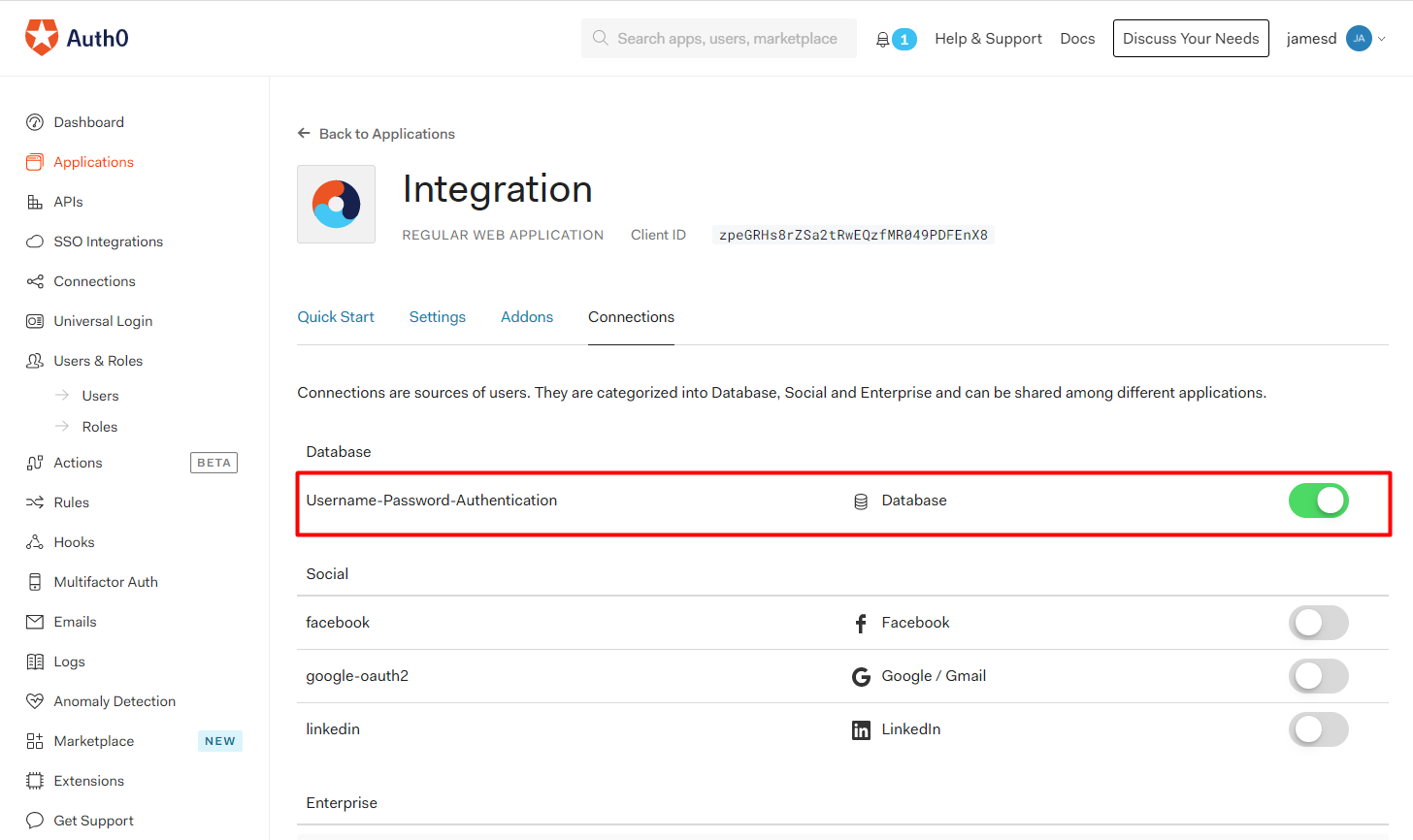Click the Rules shuffle icon
The image size is (1413, 840).
[x=35, y=502]
